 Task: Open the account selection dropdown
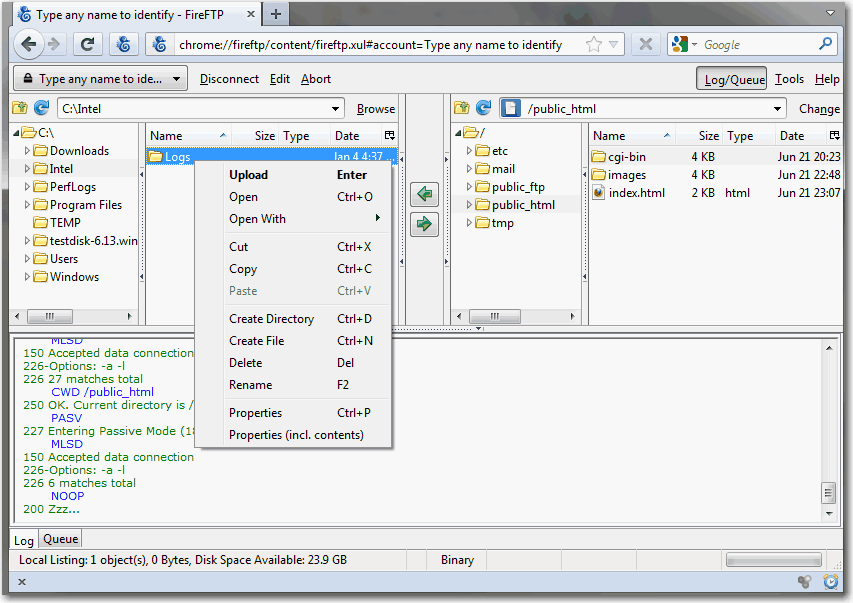point(101,79)
